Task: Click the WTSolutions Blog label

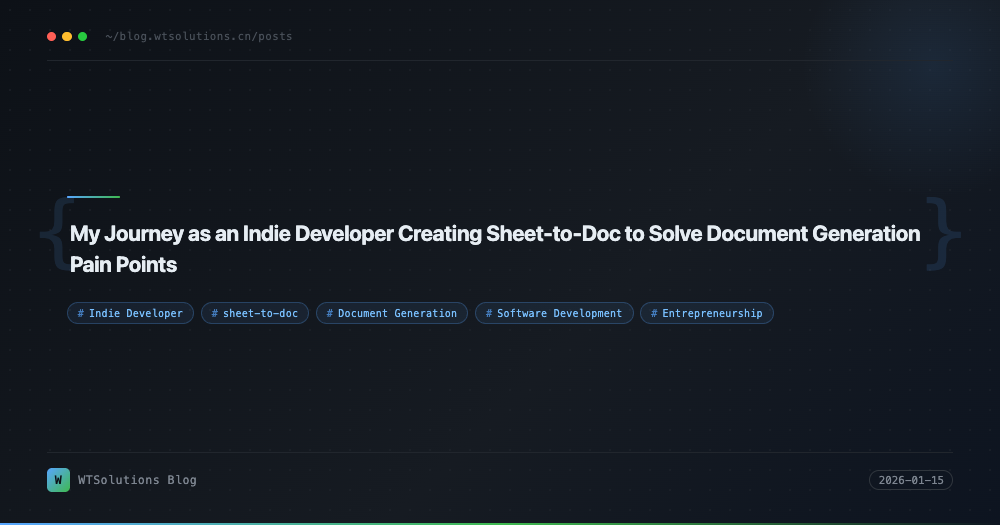Action: pos(137,480)
